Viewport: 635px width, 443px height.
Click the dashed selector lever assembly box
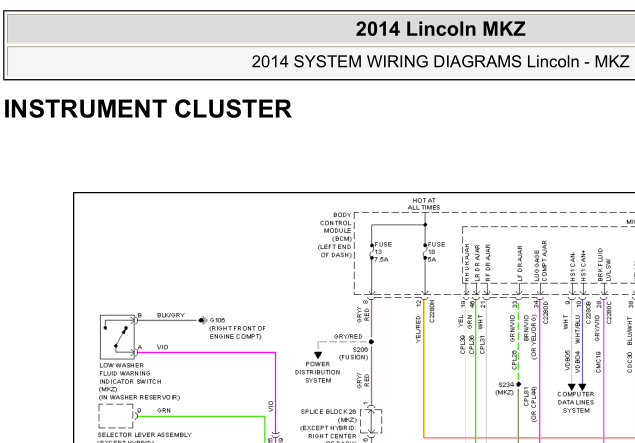coord(116,416)
